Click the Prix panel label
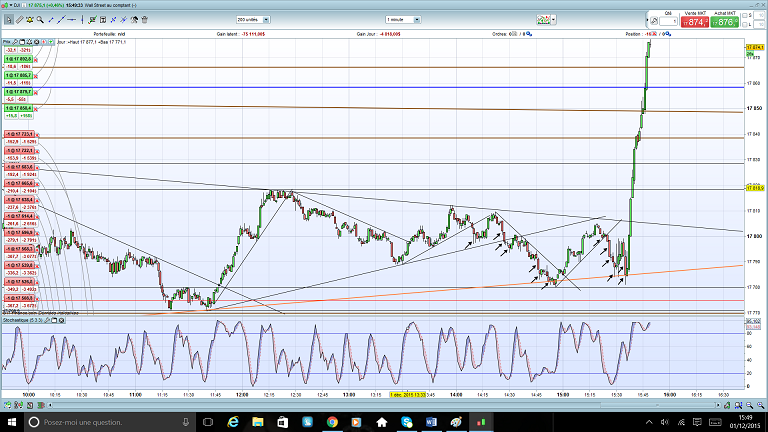 pyautogui.click(x=6, y=42)
